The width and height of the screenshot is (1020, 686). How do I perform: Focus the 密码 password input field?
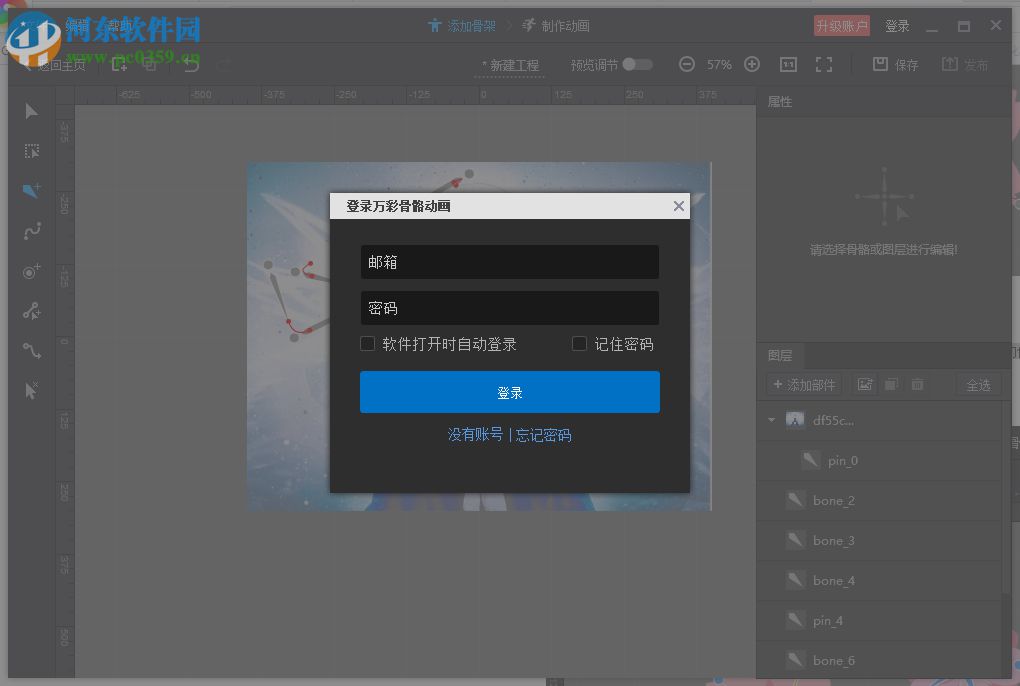(509, 308)
